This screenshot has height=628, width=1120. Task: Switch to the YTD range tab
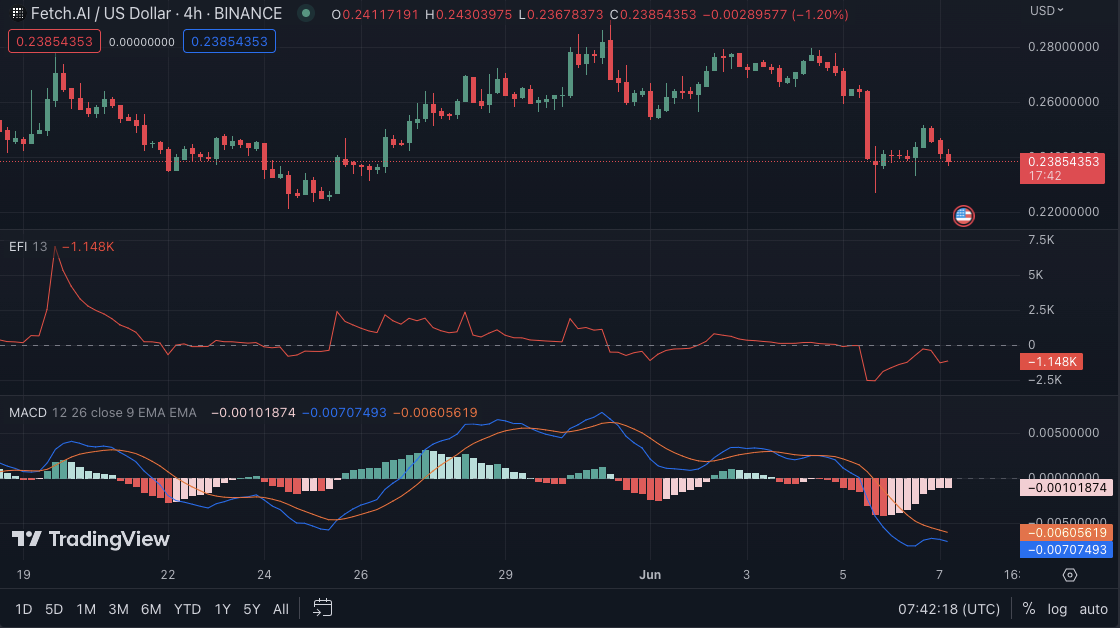(186, 608)
